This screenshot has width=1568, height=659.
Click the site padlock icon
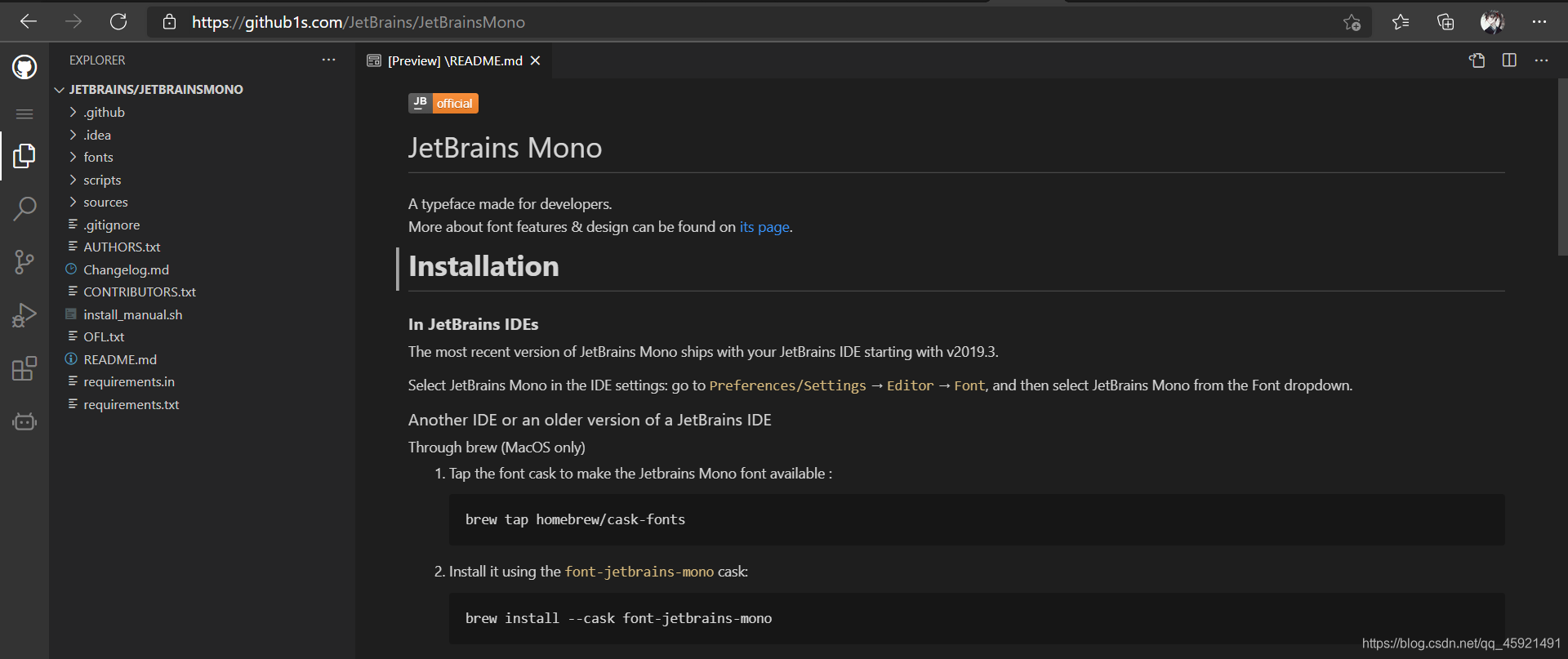click(169, 22)
